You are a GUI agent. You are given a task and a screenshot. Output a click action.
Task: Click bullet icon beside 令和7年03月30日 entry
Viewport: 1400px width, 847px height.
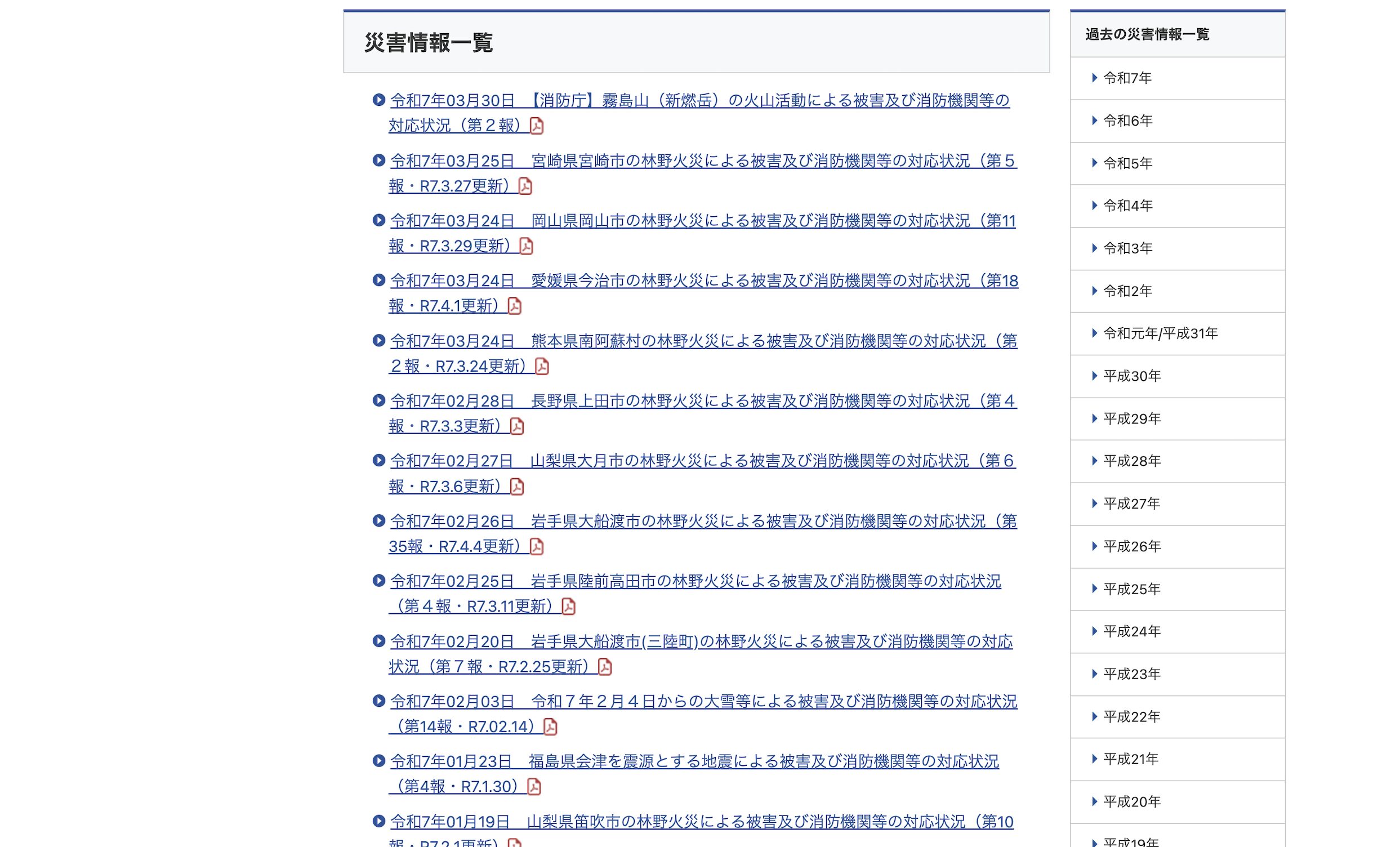click(379, 100)
